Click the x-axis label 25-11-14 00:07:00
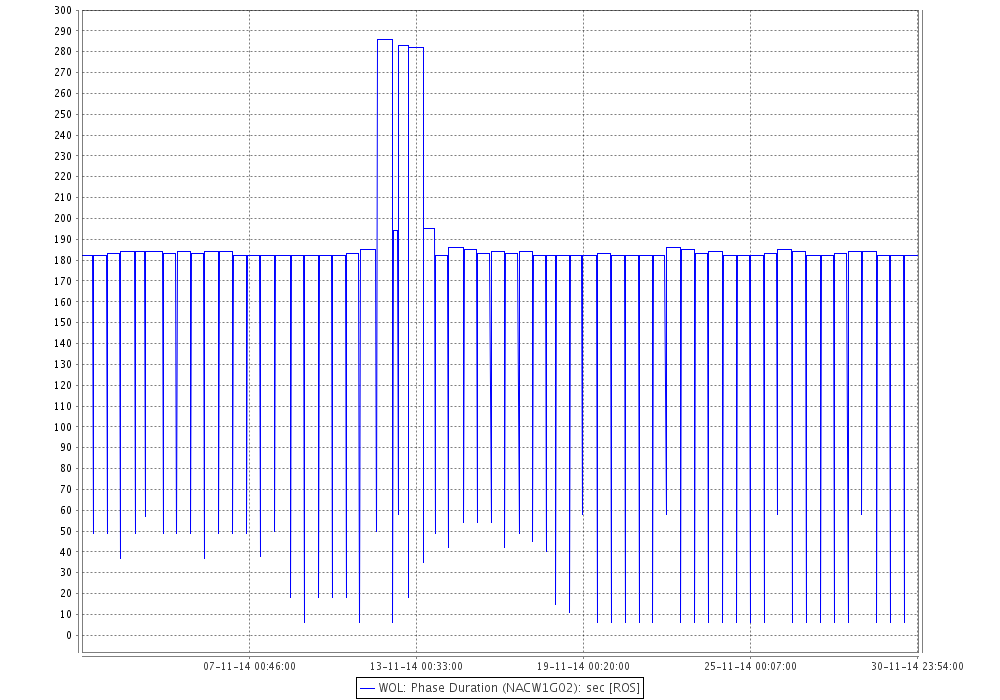This screenshot has width=1000, height=700. pyautogui.click(x=750, y=667)
